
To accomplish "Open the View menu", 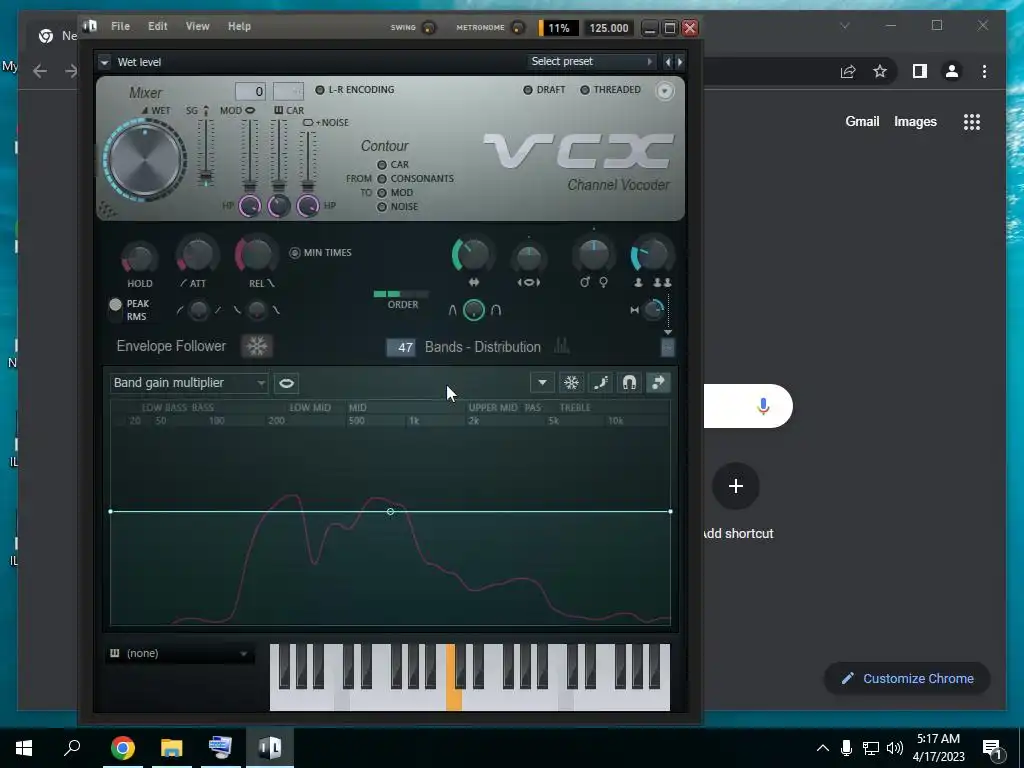I will pos(197,27).
